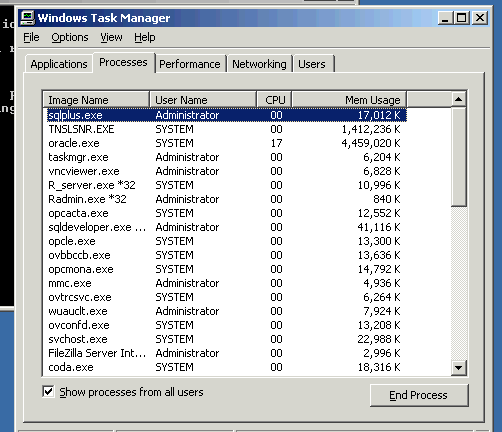Click the scrollbar up arrow
502x432 pixels.
click(x=459, y=99)
